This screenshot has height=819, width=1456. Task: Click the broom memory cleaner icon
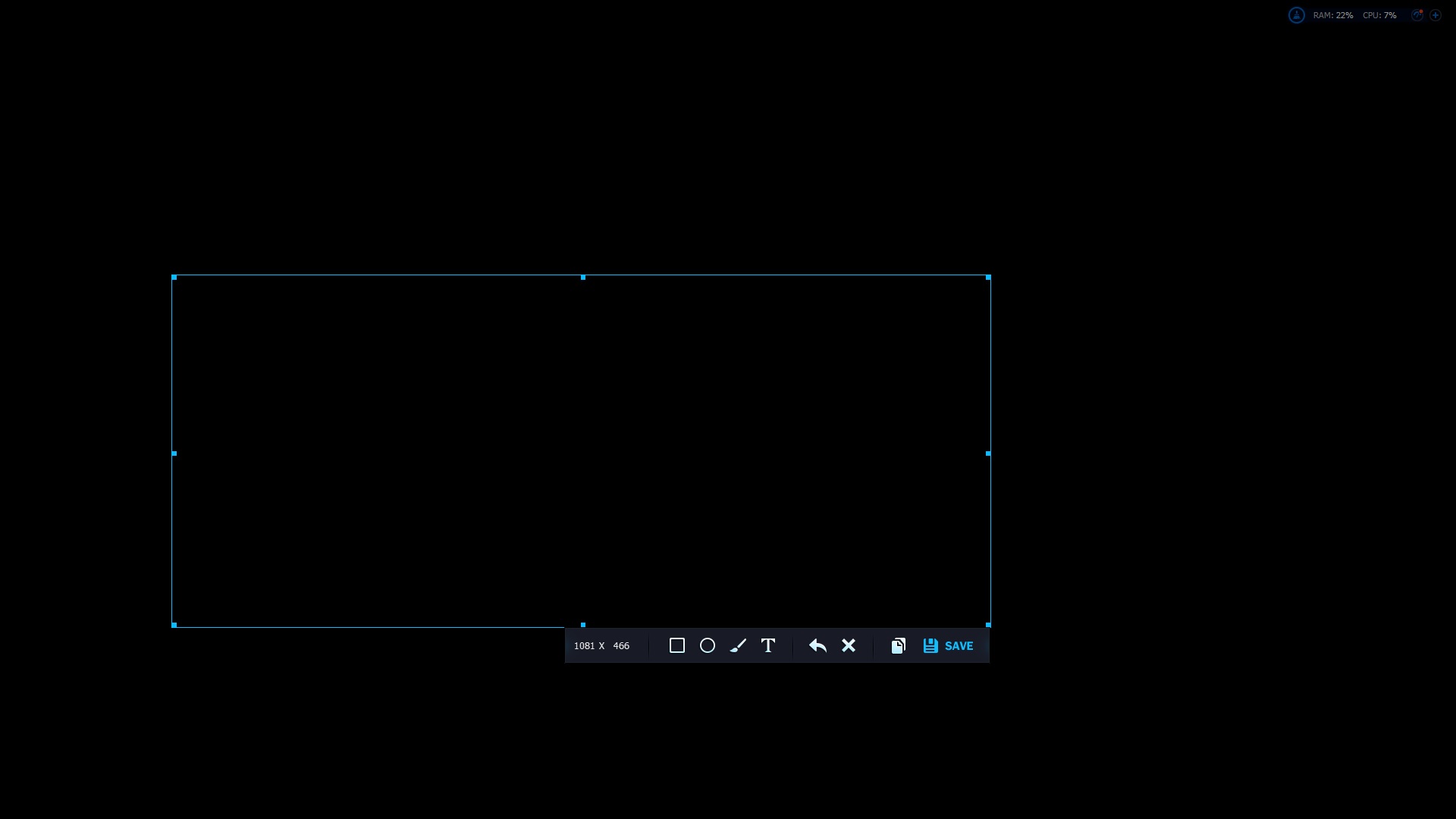click(x=1297, y=15)
